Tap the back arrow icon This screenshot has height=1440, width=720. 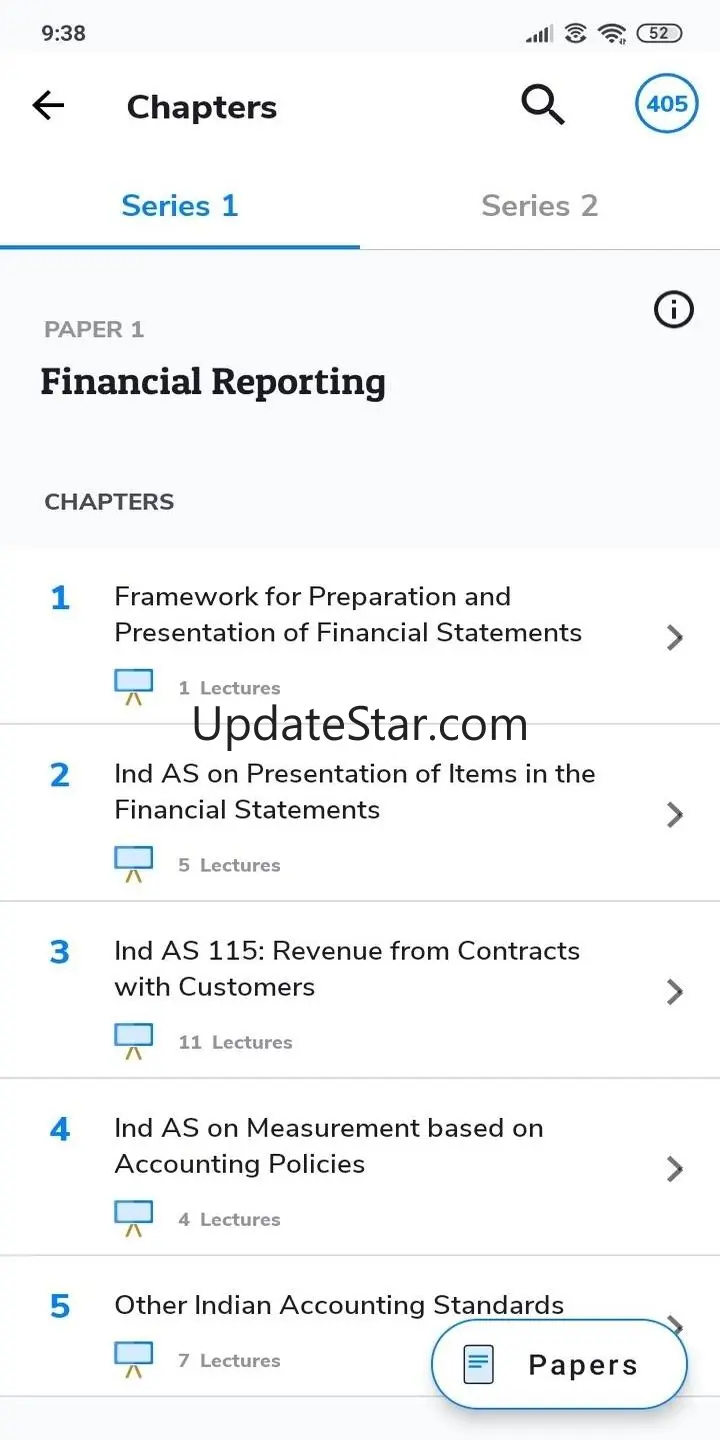[48, 106]
